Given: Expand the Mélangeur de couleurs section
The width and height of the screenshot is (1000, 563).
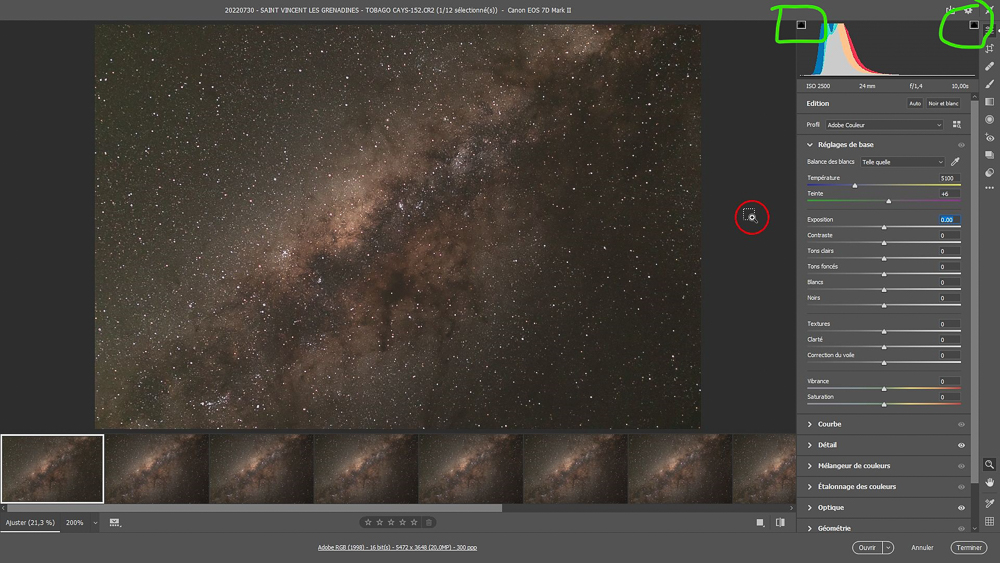Looking at the screenshot, I should coord(810,466).
